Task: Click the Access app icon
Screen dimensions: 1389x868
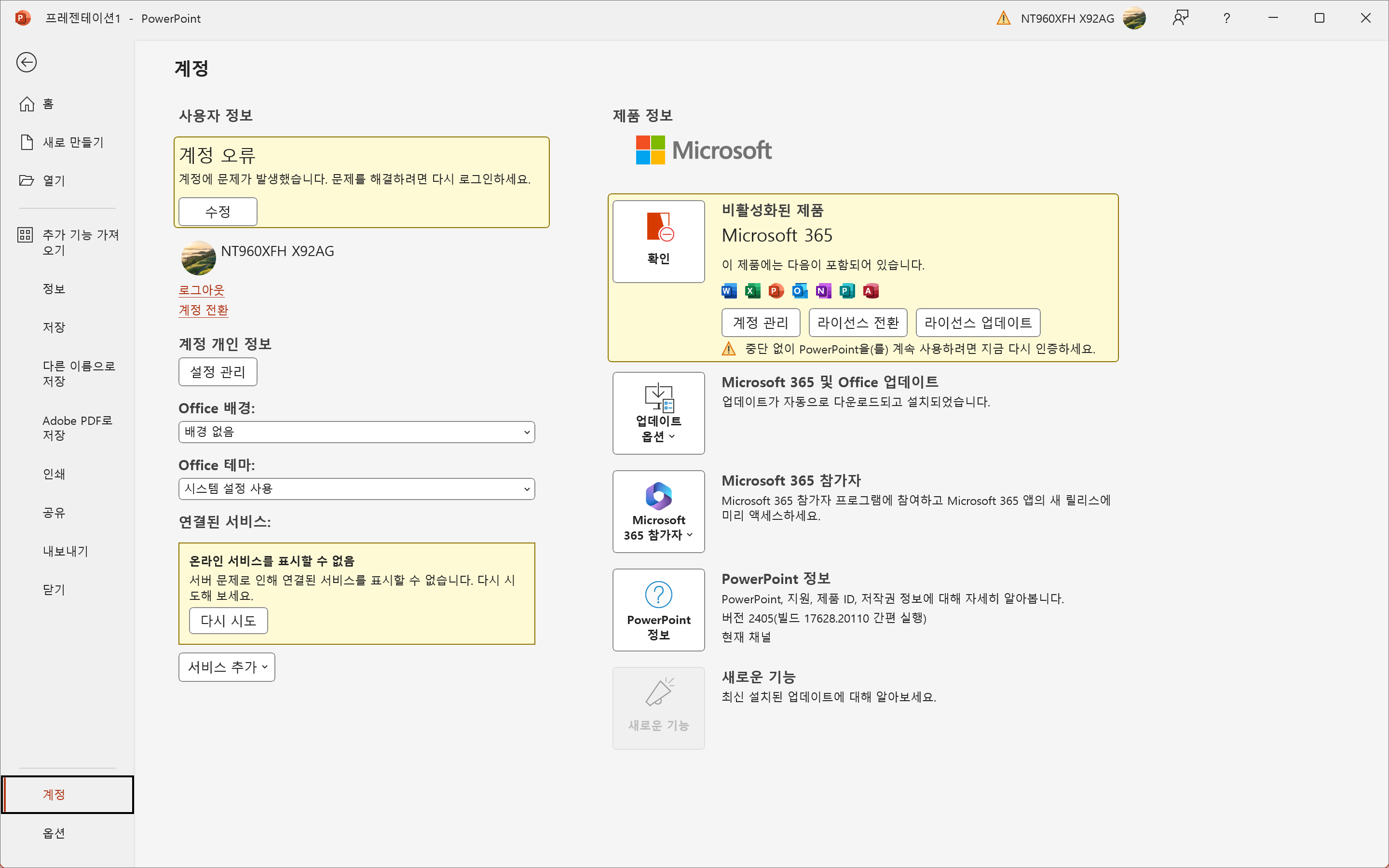Action: pos(871,291)
